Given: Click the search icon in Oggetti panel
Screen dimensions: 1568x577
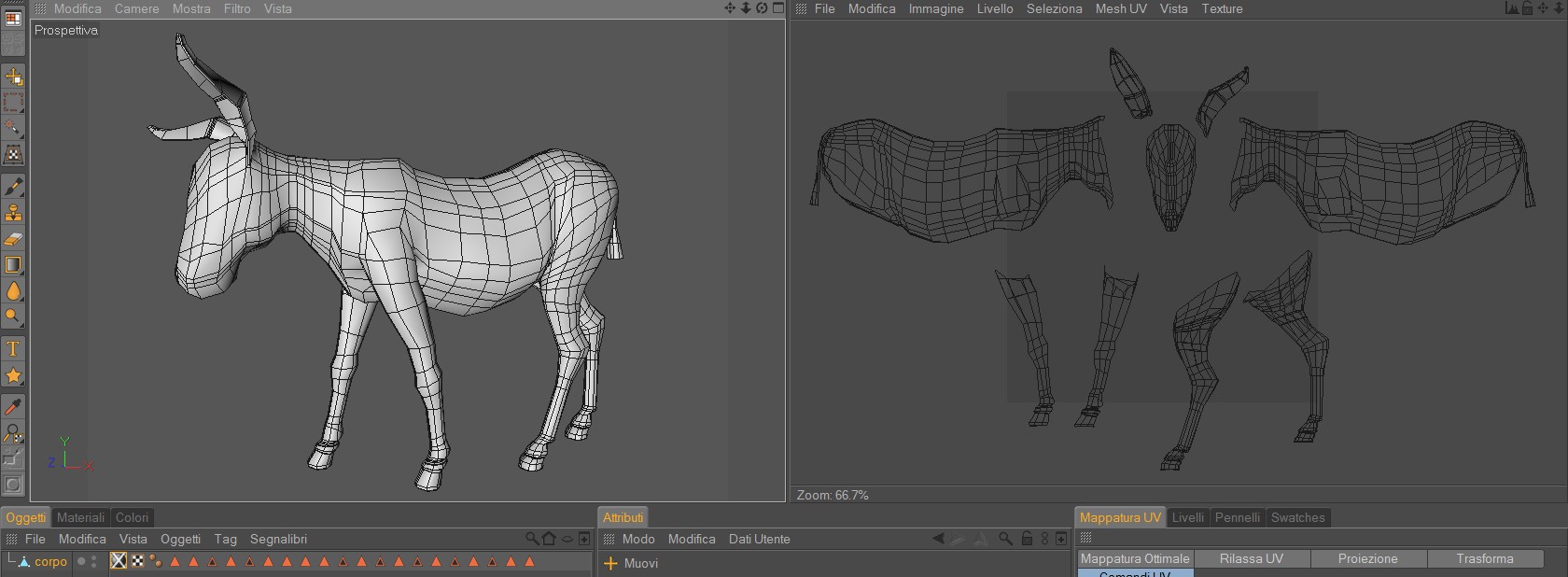Looking at the screenshot, I should (531, 539).
